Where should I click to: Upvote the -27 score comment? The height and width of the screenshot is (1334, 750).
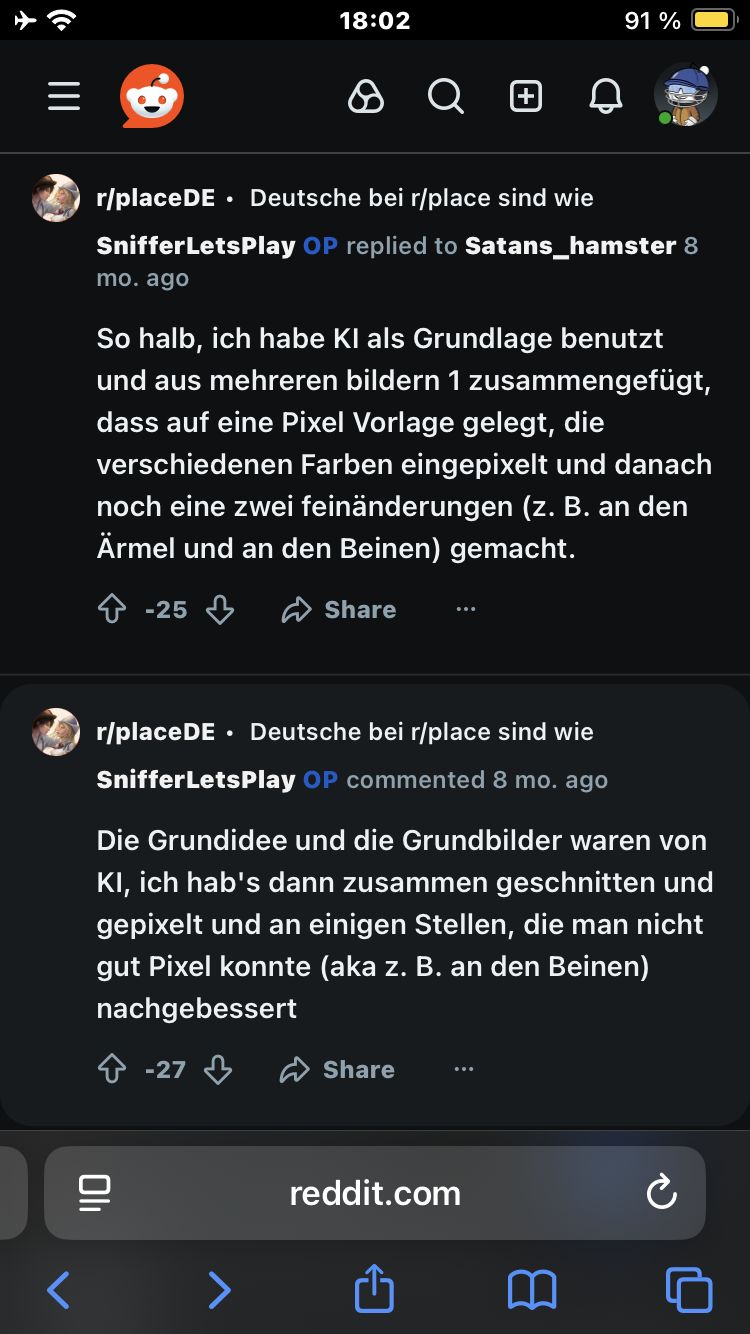point(112,1070)
